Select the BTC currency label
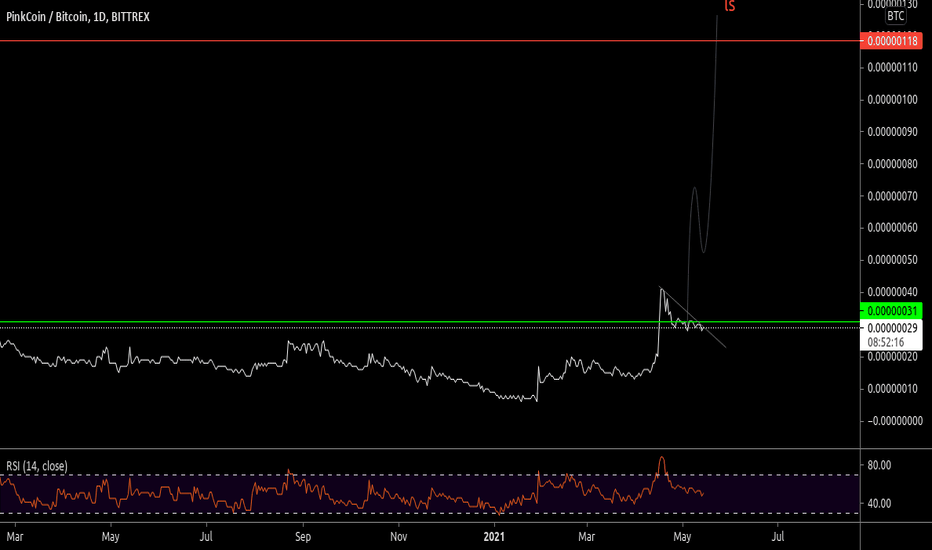The height and width of the screenshot is (550, 932). pos(895,16)
